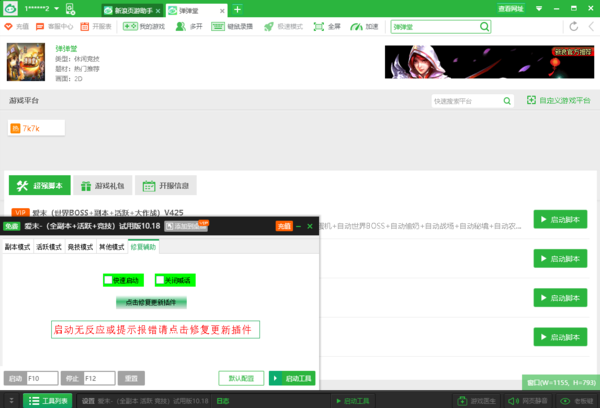Select the 弹弹堂 browser tab

click(x=197, y=11)
